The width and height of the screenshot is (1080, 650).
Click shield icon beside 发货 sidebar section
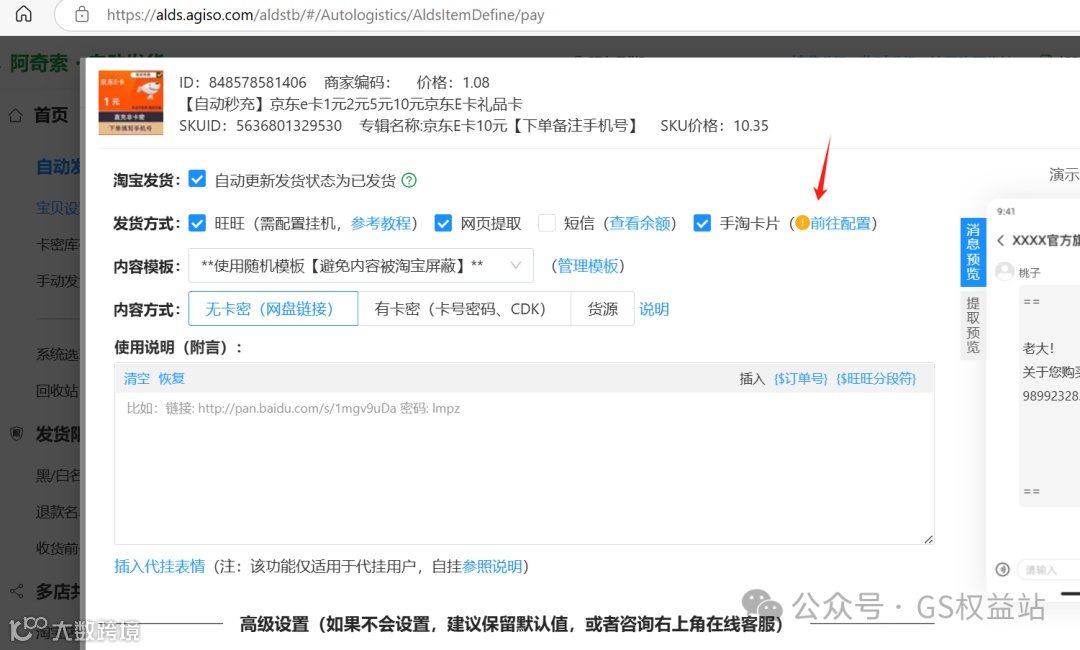pos(17,434)
